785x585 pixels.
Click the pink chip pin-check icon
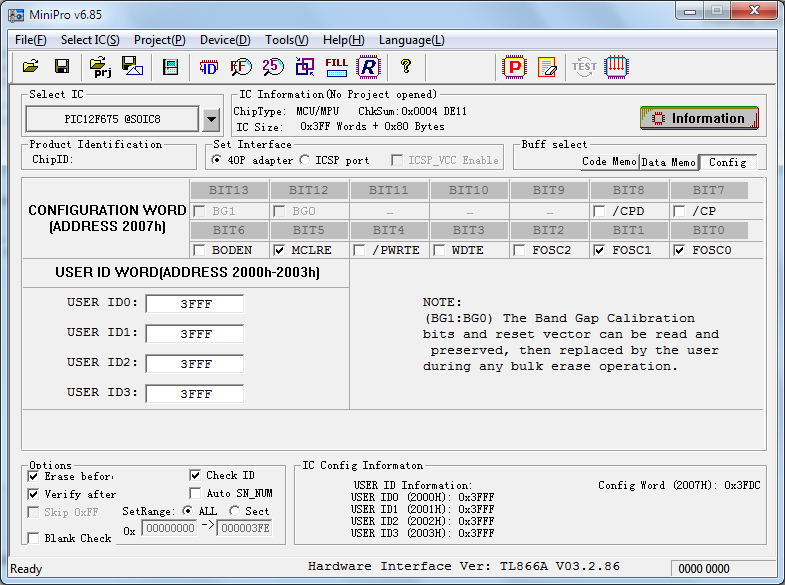click(x=616, y=67)
